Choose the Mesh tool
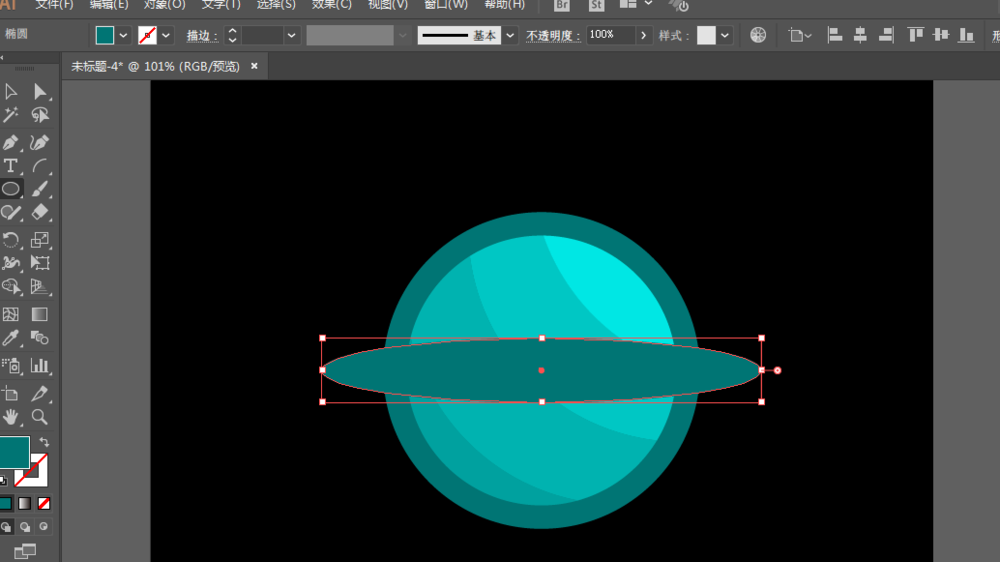Screen dimensions: 1000x562 pos(11,314)
